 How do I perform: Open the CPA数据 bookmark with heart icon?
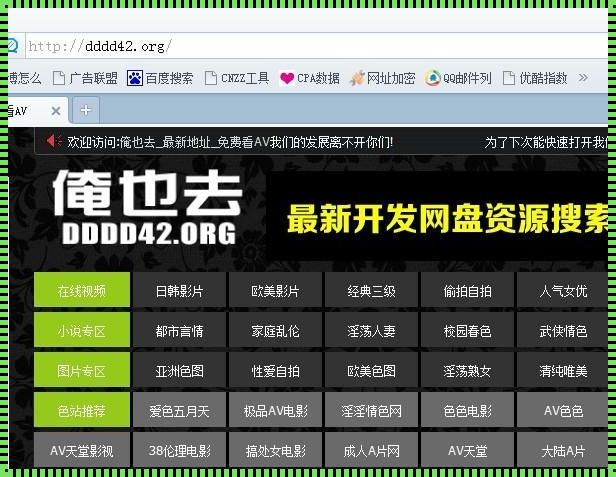pyautogui.click(x=310, y=78)
